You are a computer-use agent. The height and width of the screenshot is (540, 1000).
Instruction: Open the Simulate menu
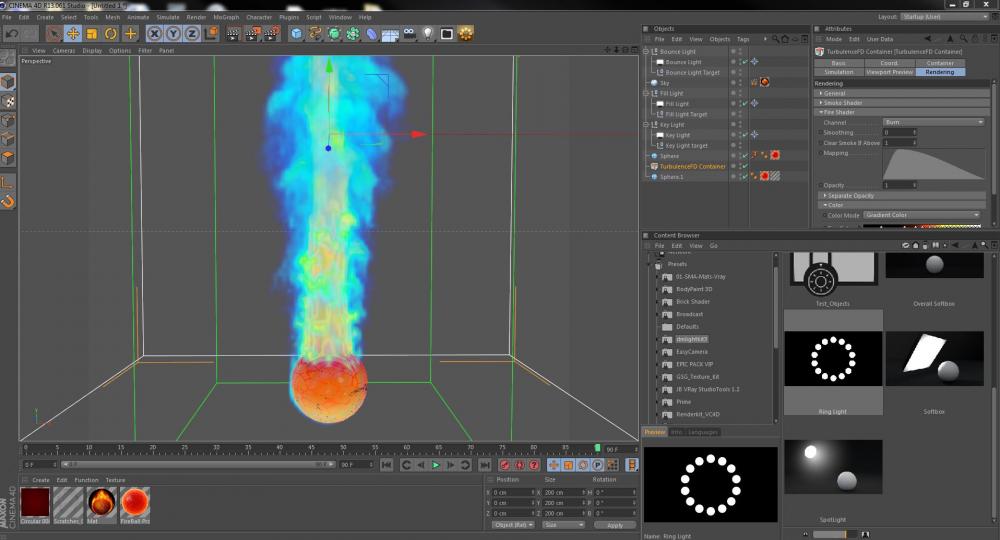click(x=168, y=17)
